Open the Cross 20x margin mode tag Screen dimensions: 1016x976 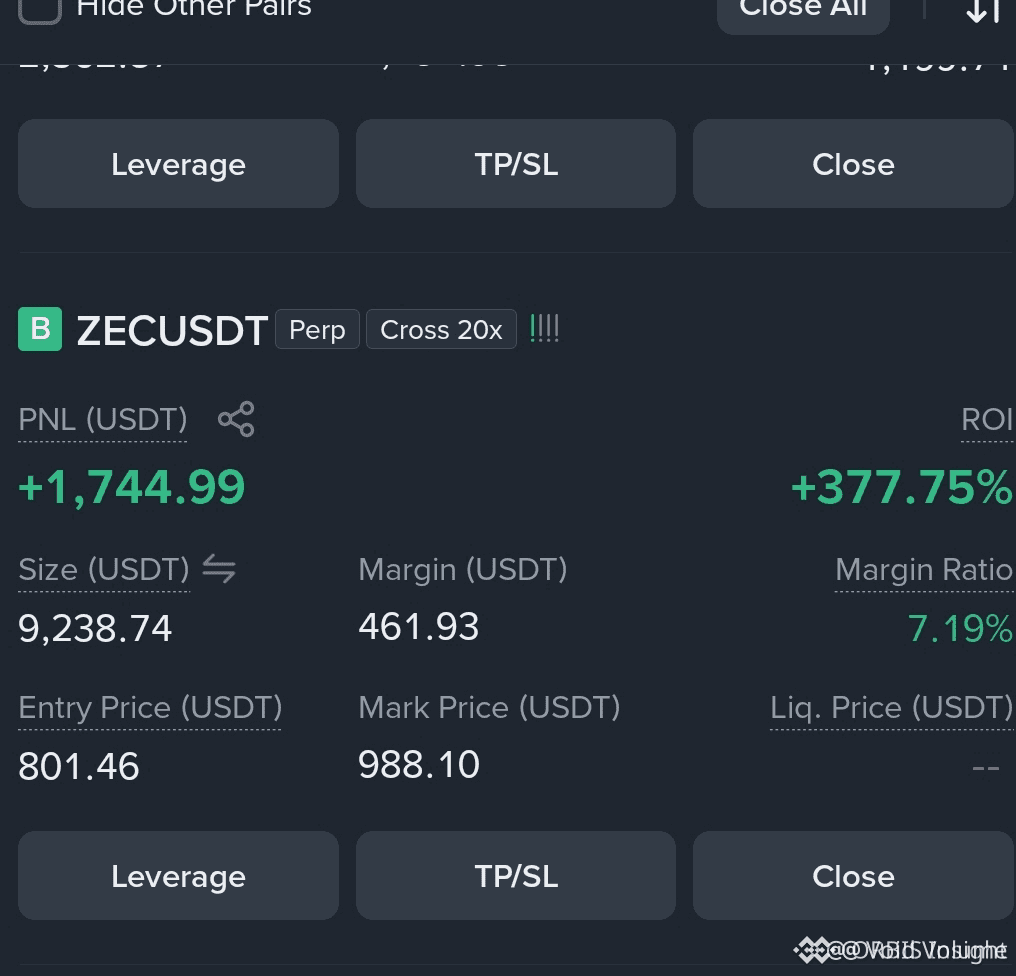click(x=441, y=329)
